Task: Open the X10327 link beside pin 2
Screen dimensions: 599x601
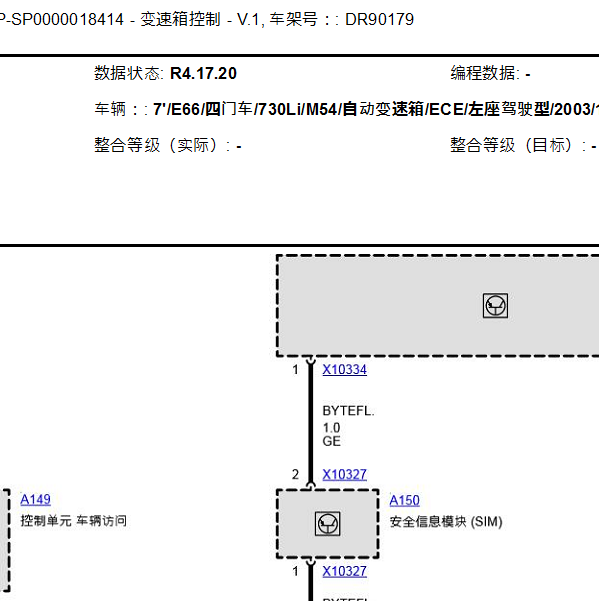Action: click(345, 475)
